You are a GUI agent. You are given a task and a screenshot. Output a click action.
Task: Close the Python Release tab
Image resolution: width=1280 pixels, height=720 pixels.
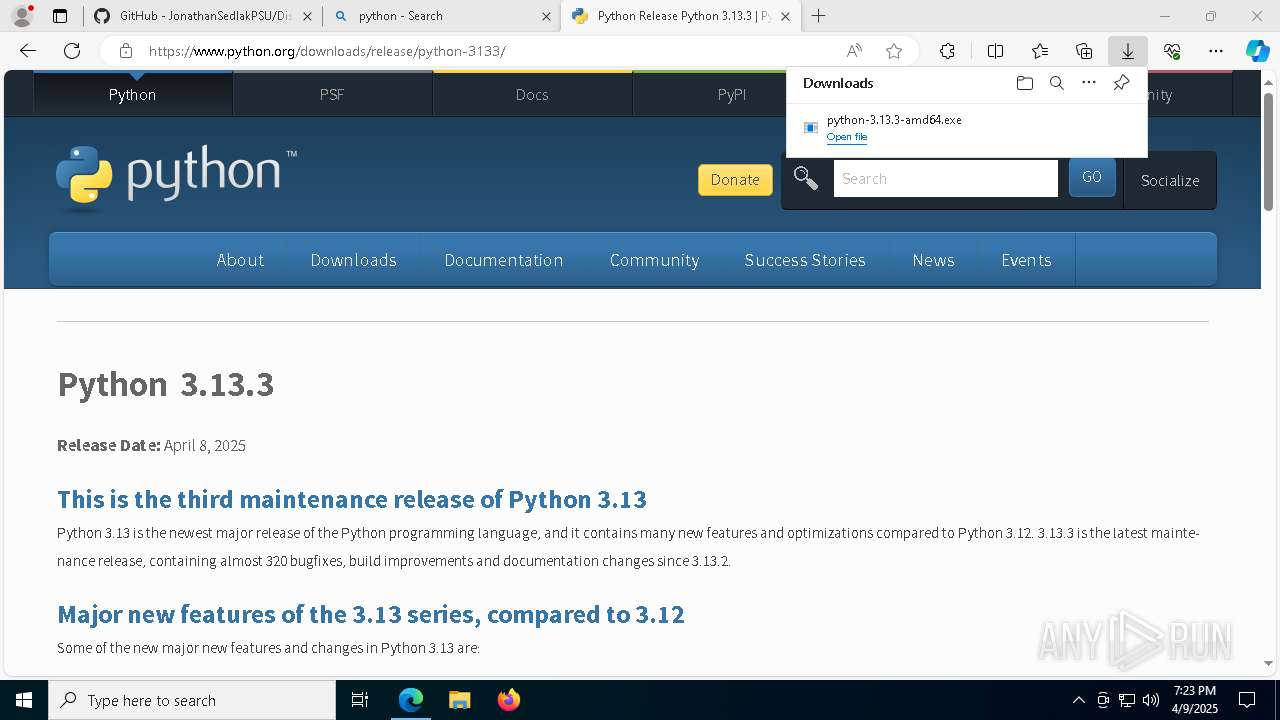785,16
